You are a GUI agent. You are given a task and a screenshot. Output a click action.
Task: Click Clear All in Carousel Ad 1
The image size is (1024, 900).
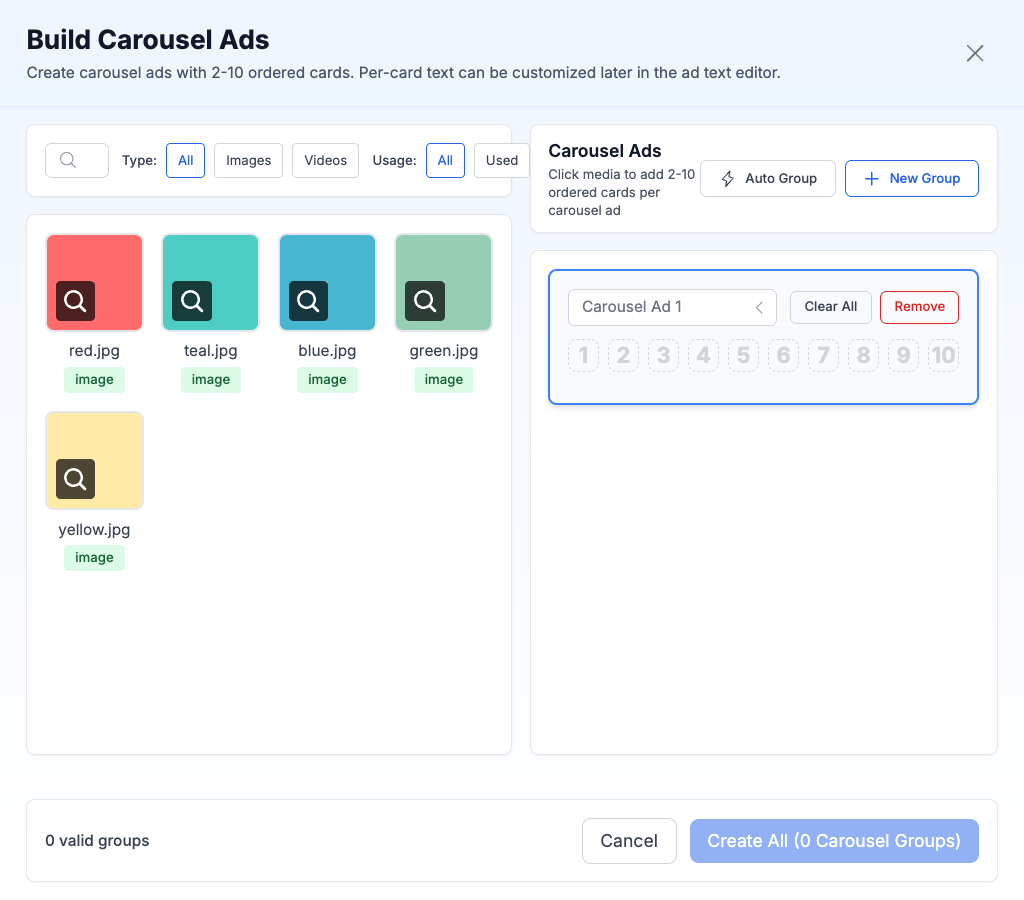click(x=831, y=307)
